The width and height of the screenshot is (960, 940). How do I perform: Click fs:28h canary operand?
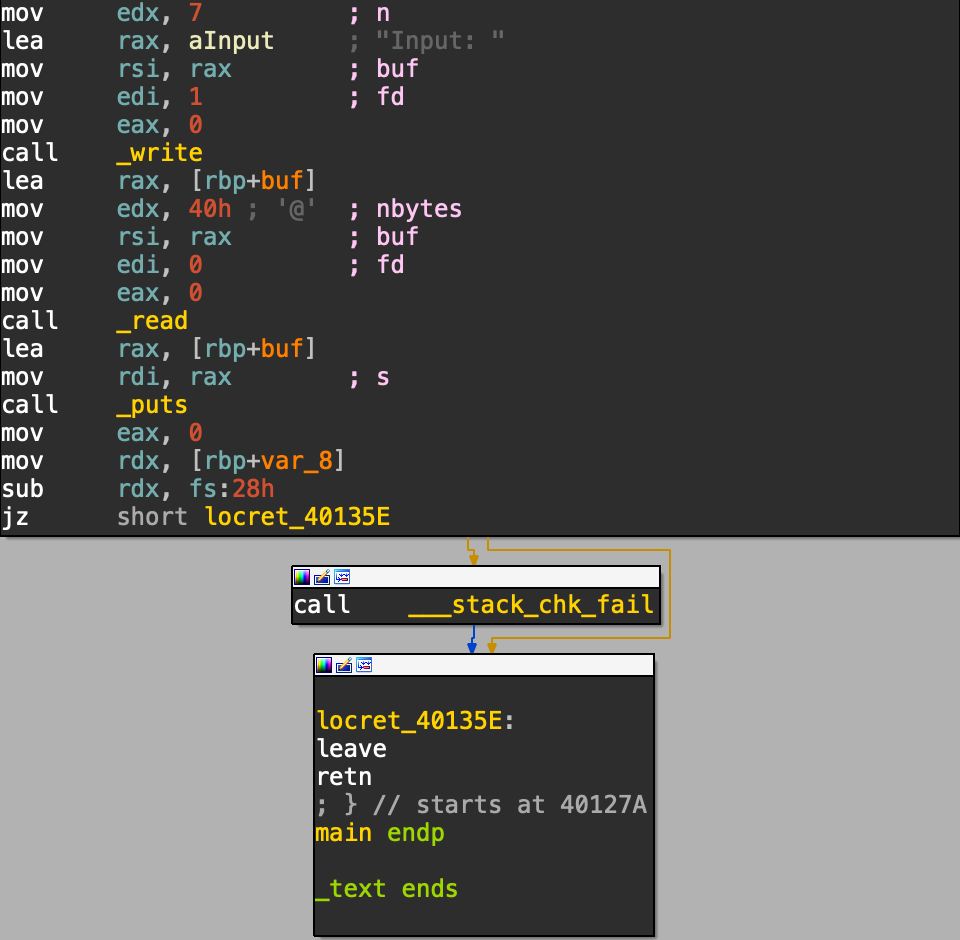click(231, 489)
